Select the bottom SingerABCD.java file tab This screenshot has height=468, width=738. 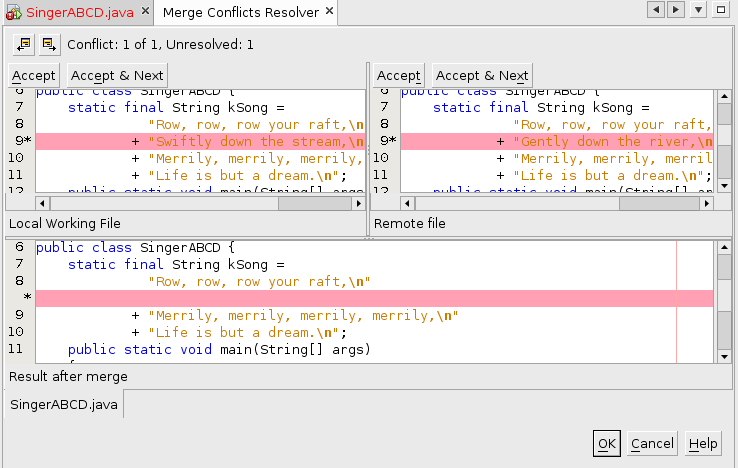coord(64,405)
